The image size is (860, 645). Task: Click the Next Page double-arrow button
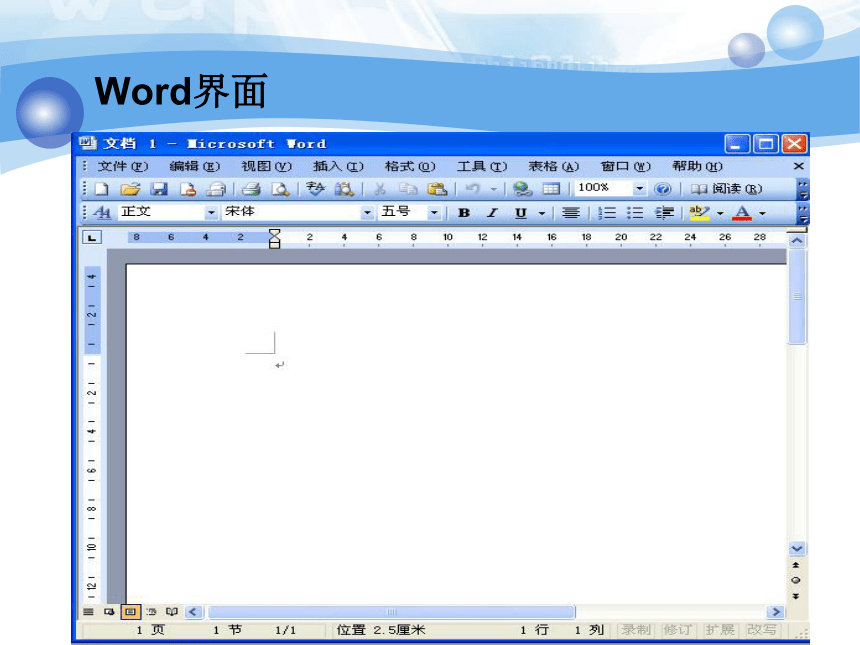[796, 596]
